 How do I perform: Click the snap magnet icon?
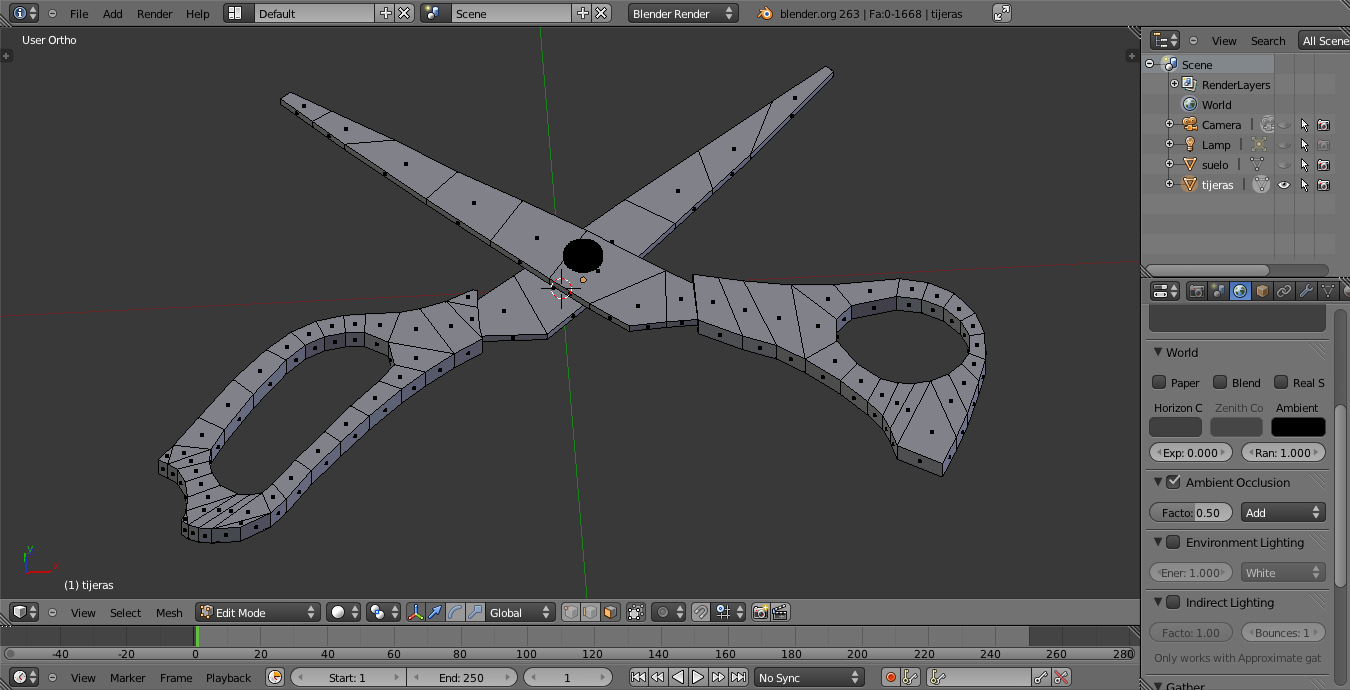pos(701,612)
